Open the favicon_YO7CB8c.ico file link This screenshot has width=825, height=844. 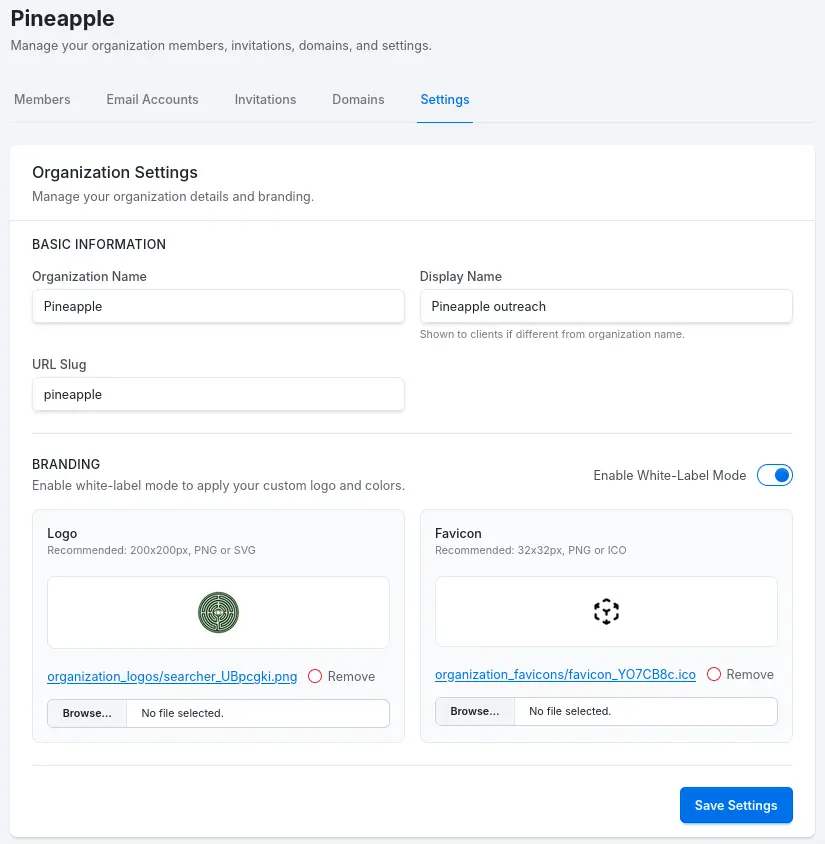(565, 674)
